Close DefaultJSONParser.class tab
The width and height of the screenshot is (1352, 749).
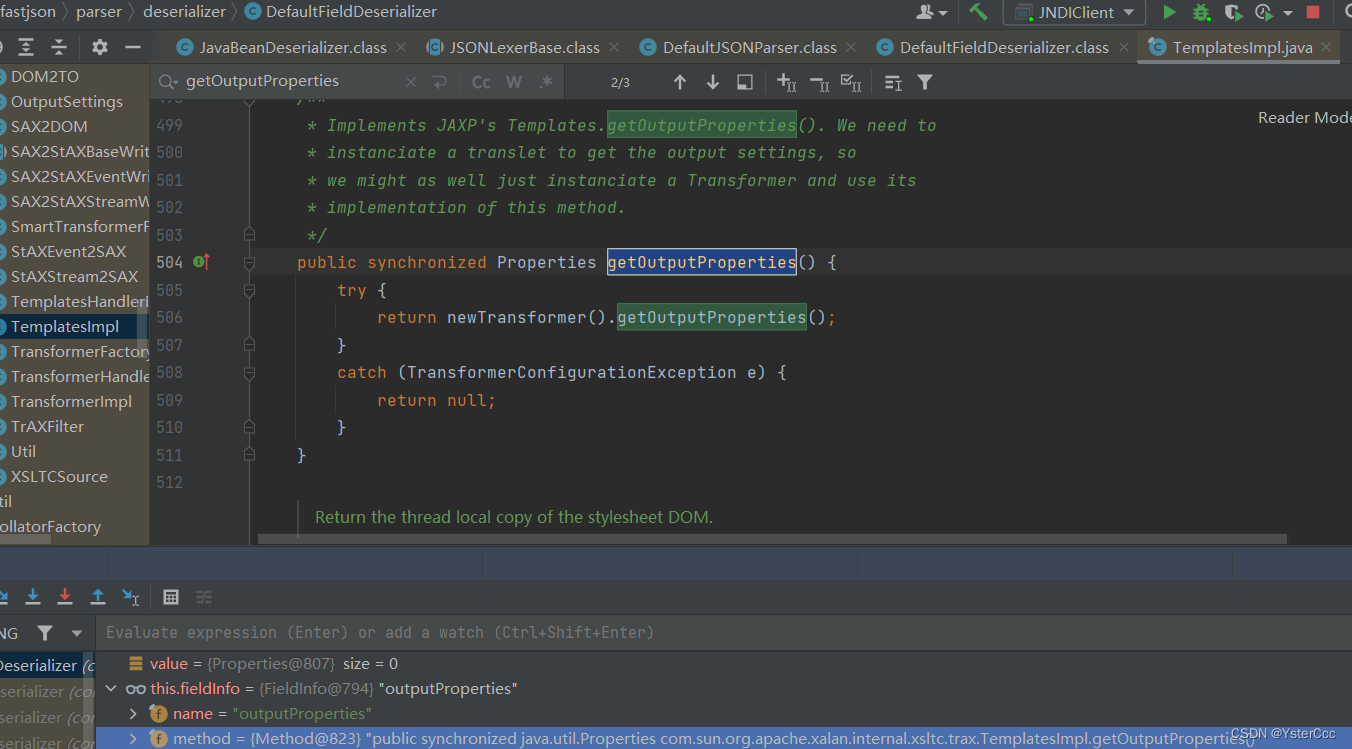849,47
